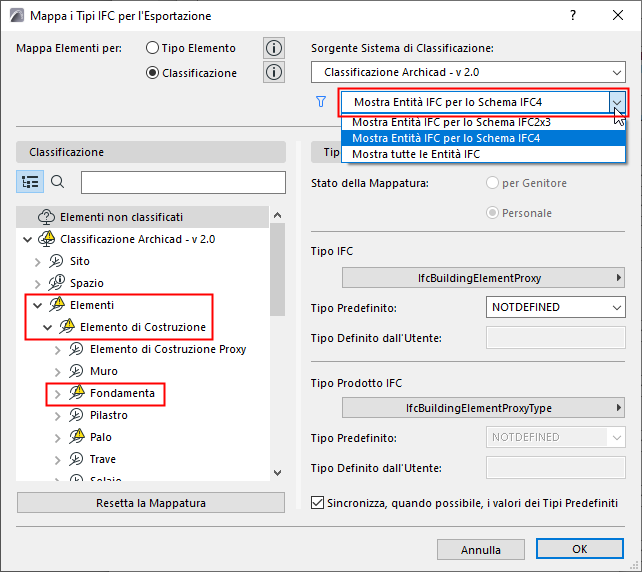Viewport: 642px width, 572px height.
Task: Open the IfcBuildingElementProxy type menu
Action: coord(483,278)
